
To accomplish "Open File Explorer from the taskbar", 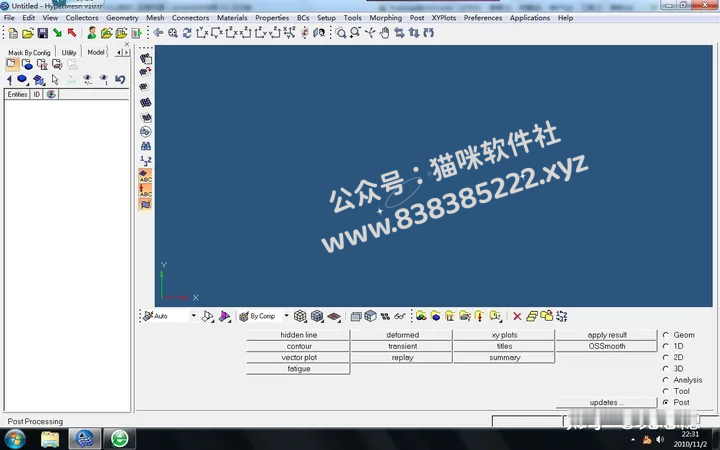I will [50, 439].
